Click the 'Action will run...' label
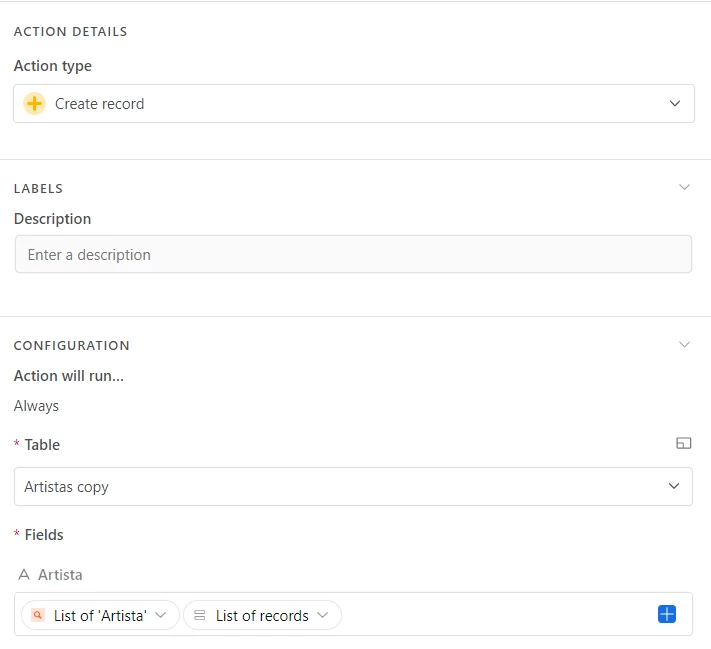The width and height of the screenshot is (711, 649). [68, 376]
